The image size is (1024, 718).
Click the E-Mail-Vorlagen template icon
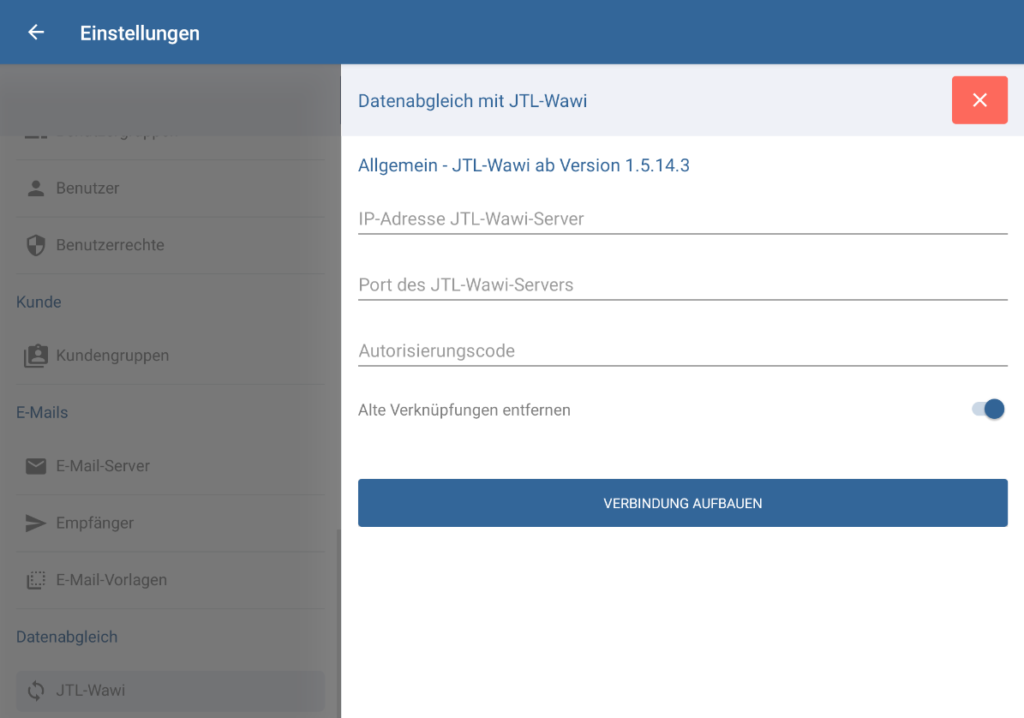[35, 580]
